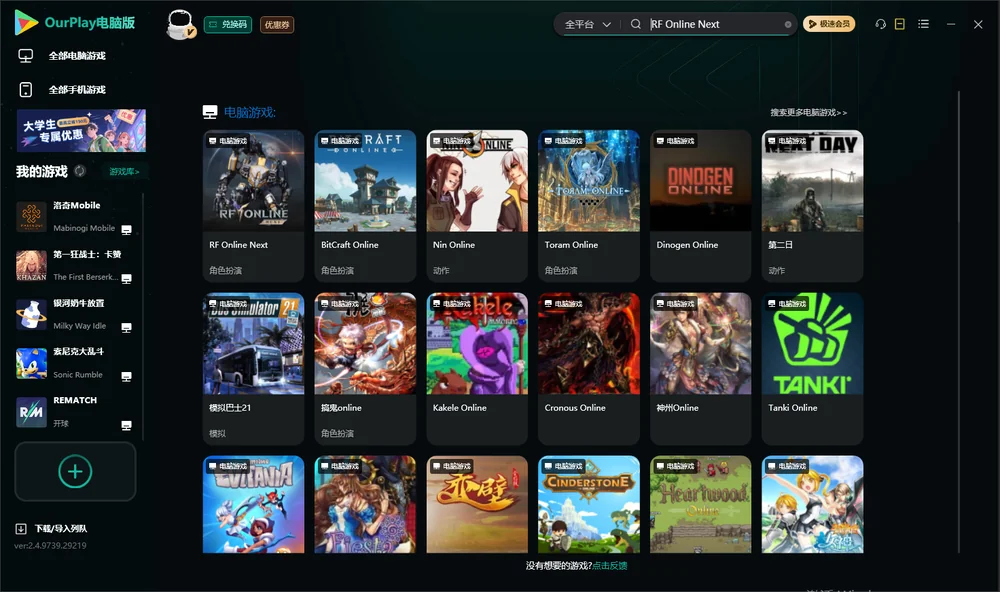Image resolution: width=1000 pixels, height=592 pixels.
Task: Click the 点击反馈 feedback link
Action: click(610, 566)
